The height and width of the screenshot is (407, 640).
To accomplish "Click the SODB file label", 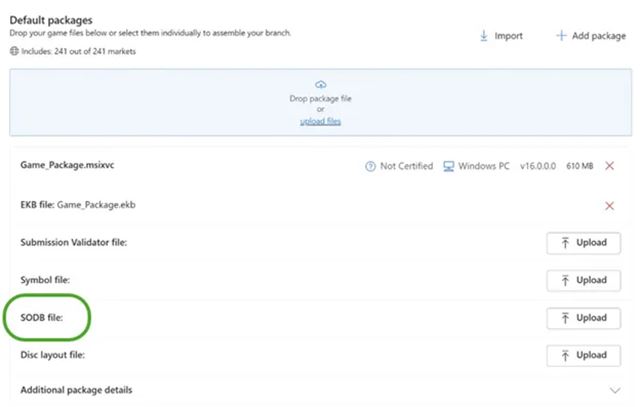I will point(42,318).
